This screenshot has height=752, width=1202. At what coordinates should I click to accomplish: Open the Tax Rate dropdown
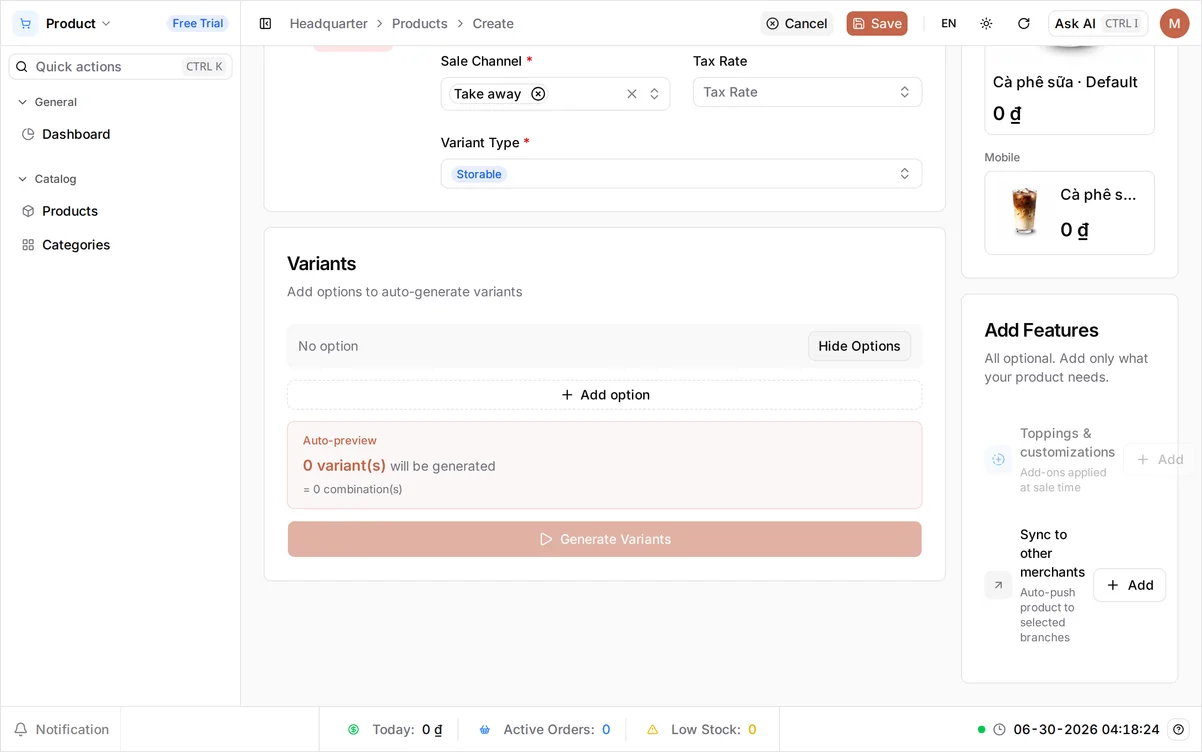click(807, 92)
